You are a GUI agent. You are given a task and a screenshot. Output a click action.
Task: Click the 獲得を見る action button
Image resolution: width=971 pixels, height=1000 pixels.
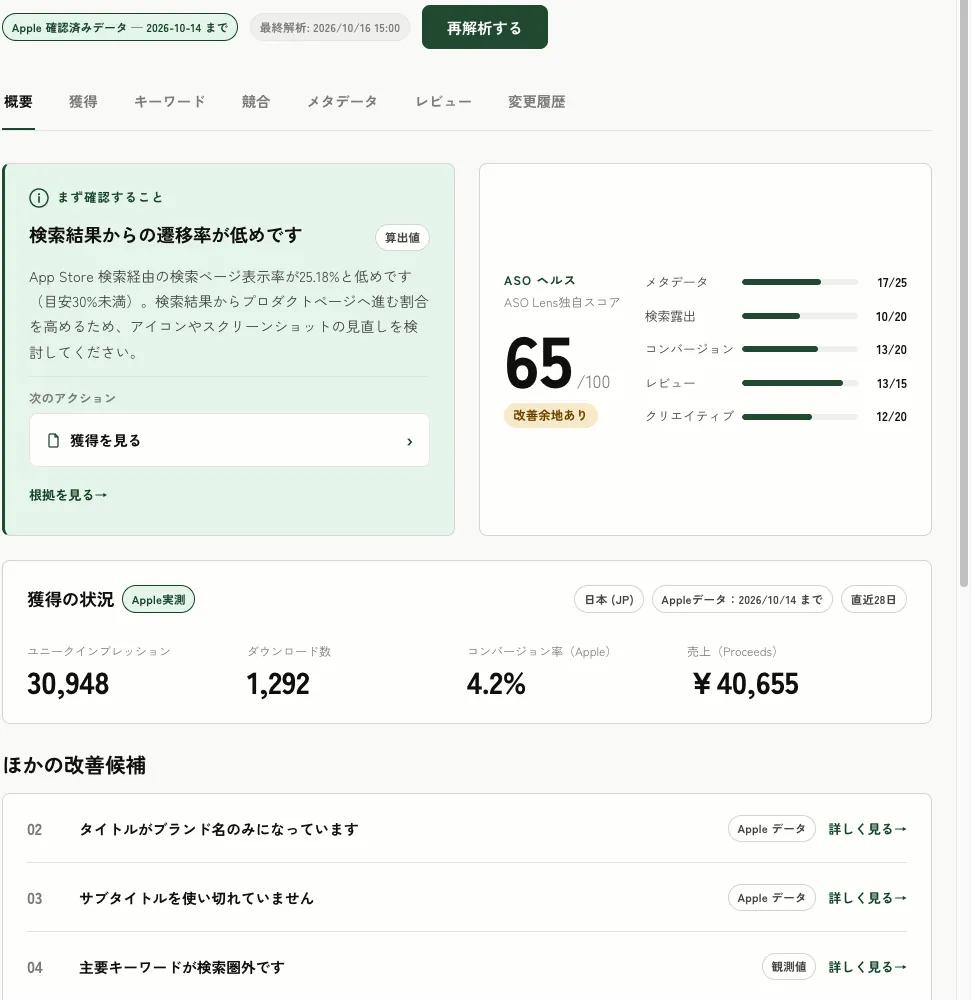click(x=229, y=440)
